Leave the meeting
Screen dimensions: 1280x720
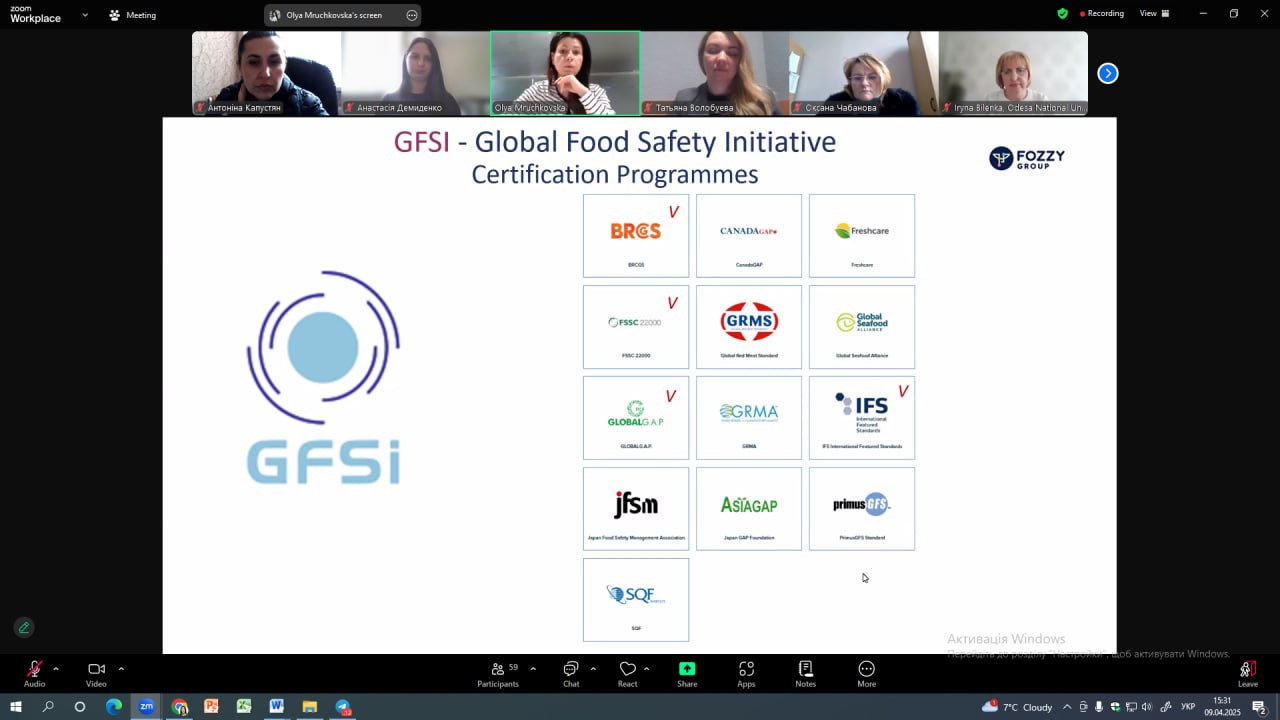tap(1247, 674)
